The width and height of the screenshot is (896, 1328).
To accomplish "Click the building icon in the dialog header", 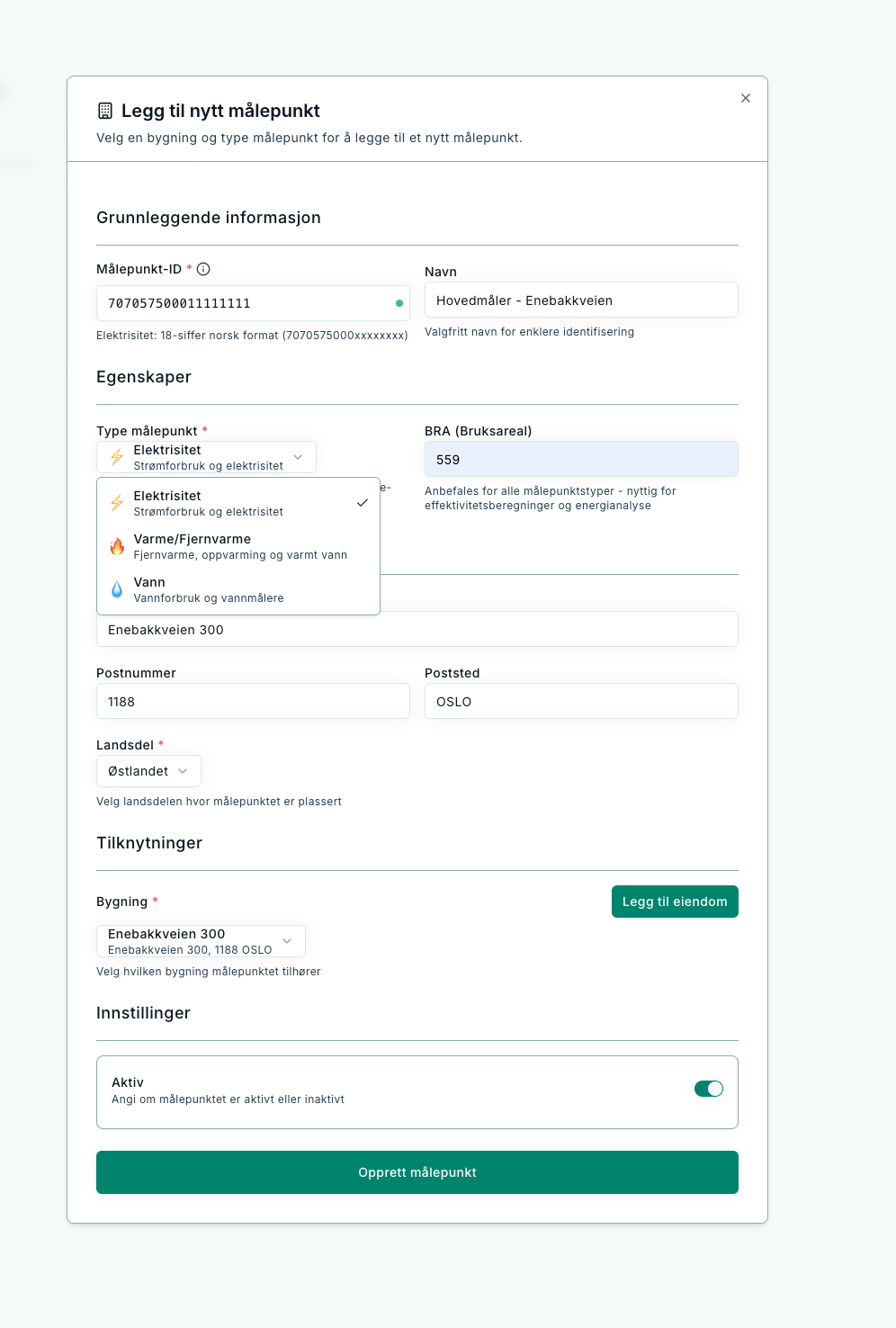I will pyautogui.click(x=105, y=111).
